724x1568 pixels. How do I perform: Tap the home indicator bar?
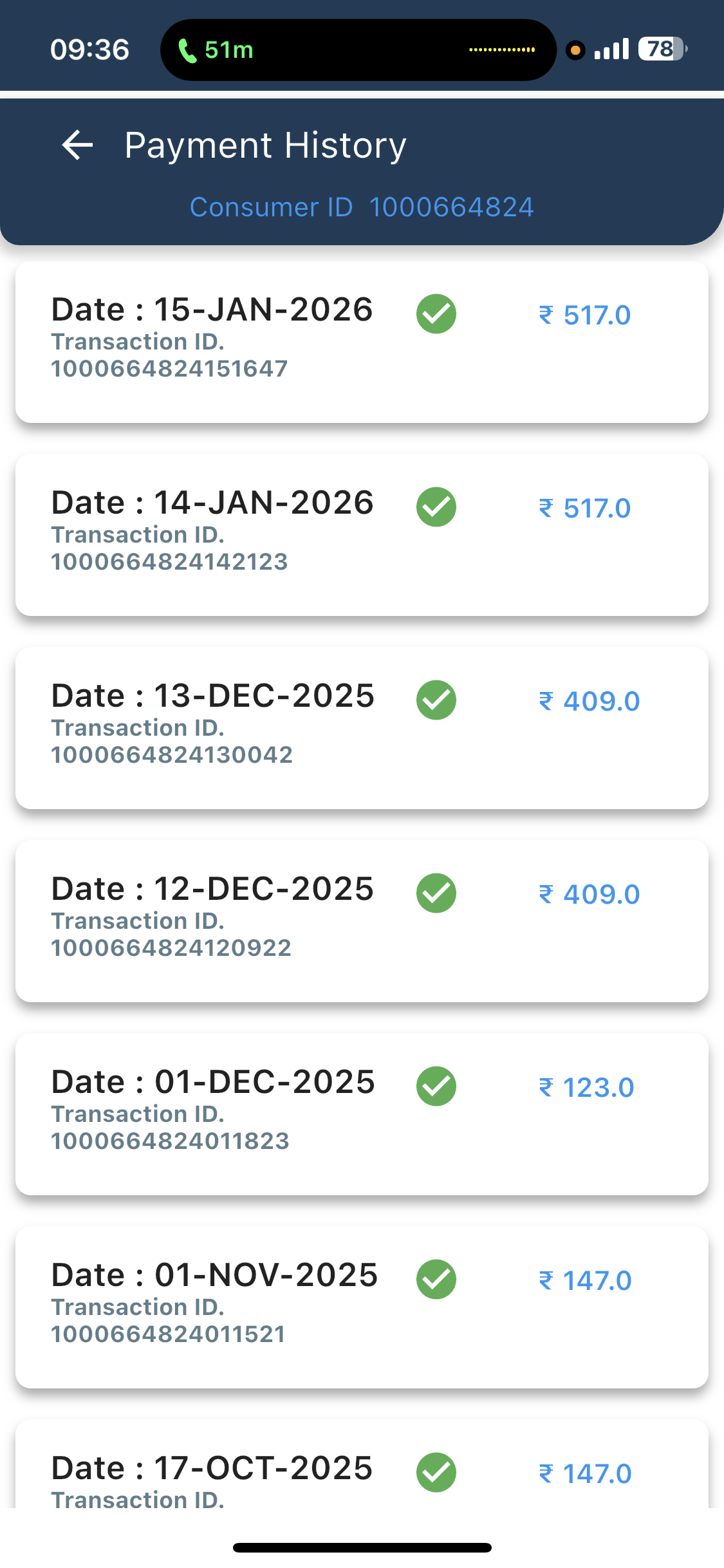pos(362,1547)
